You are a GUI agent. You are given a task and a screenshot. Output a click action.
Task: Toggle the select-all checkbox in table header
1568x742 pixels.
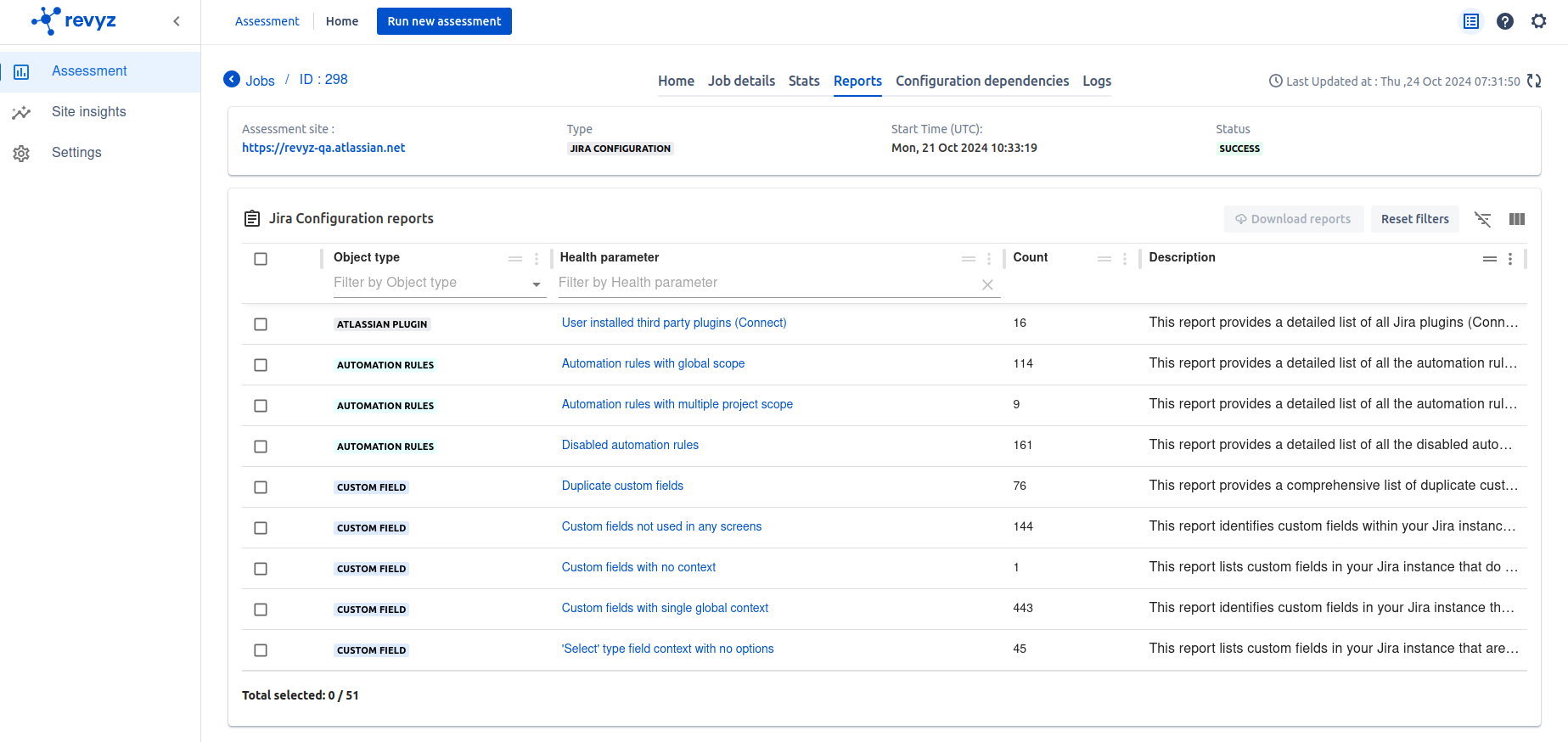click(x=261, y=259)
